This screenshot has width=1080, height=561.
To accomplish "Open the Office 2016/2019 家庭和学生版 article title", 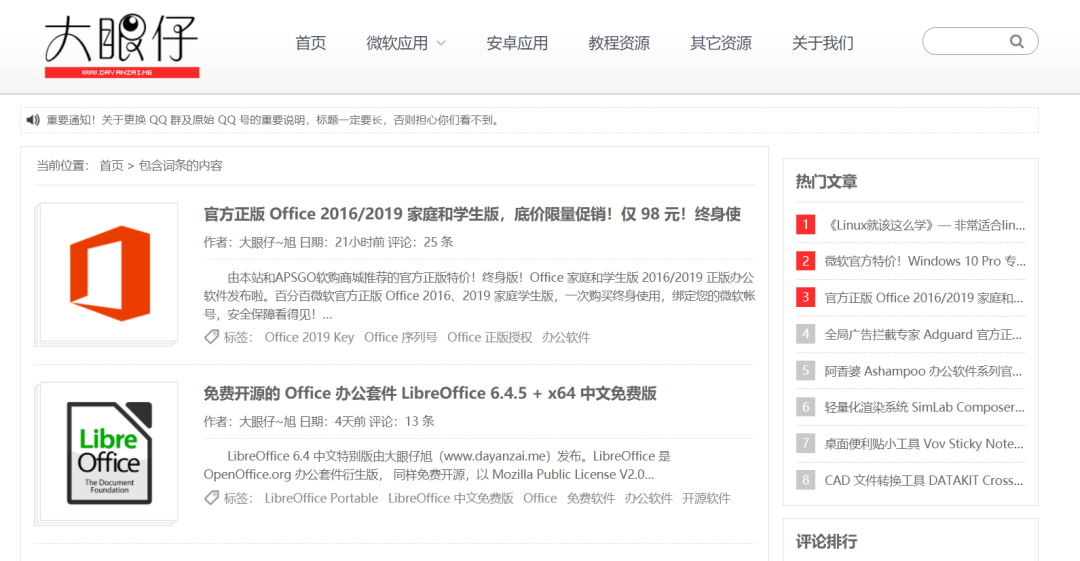I will pos(472,214).
